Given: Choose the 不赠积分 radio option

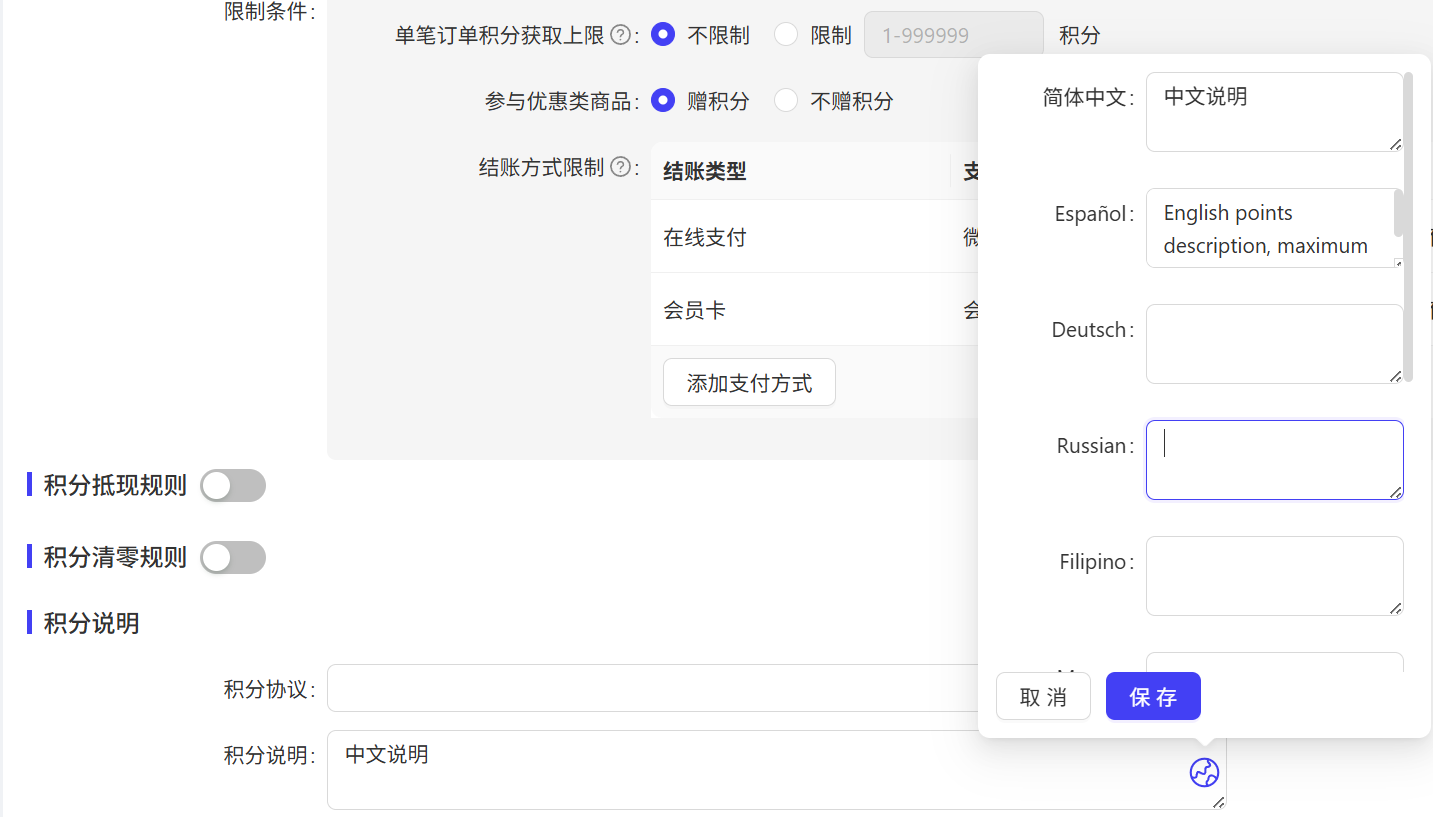Looking at the screenshot, I should [786, 101].
